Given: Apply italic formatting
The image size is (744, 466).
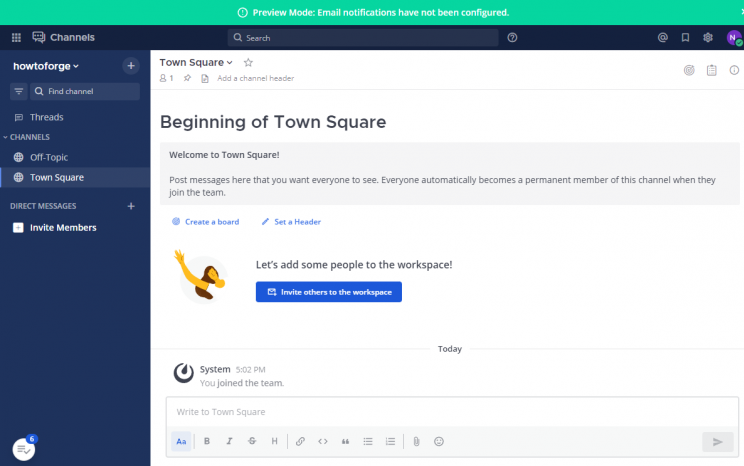Looking at the screenshot, I should point(229,441).
